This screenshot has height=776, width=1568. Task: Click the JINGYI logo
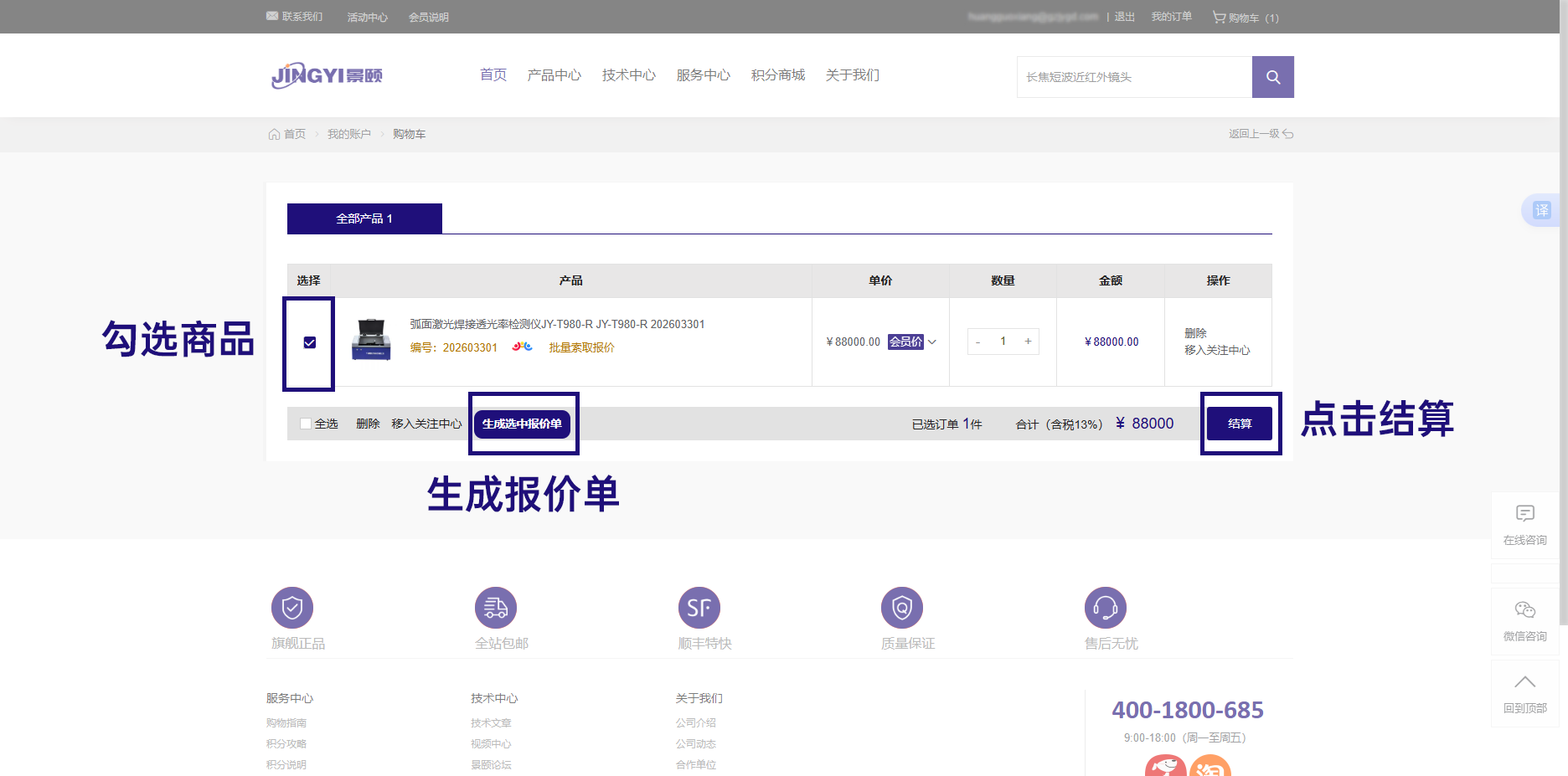point(327,75)
